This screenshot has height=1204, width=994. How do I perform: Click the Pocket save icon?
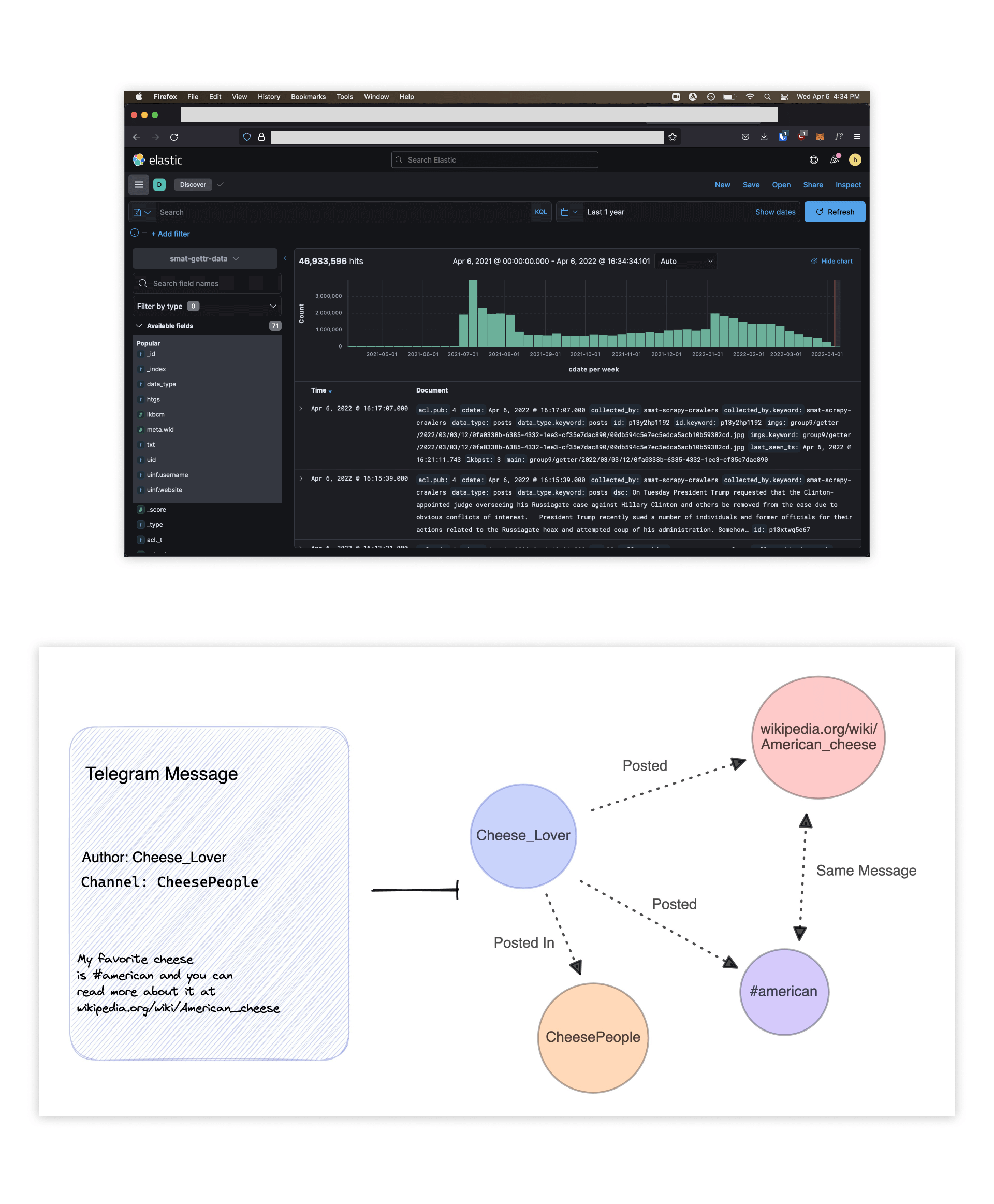coord(745,137)
